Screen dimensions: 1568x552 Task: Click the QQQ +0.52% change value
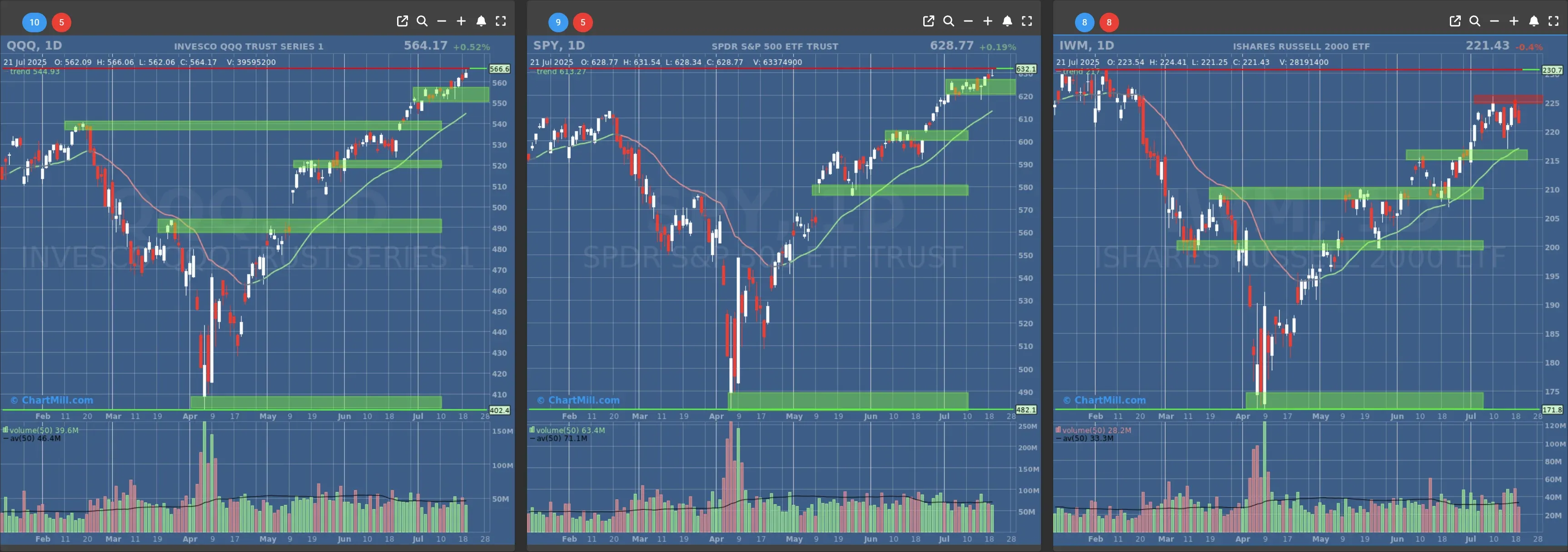point(471,47)
